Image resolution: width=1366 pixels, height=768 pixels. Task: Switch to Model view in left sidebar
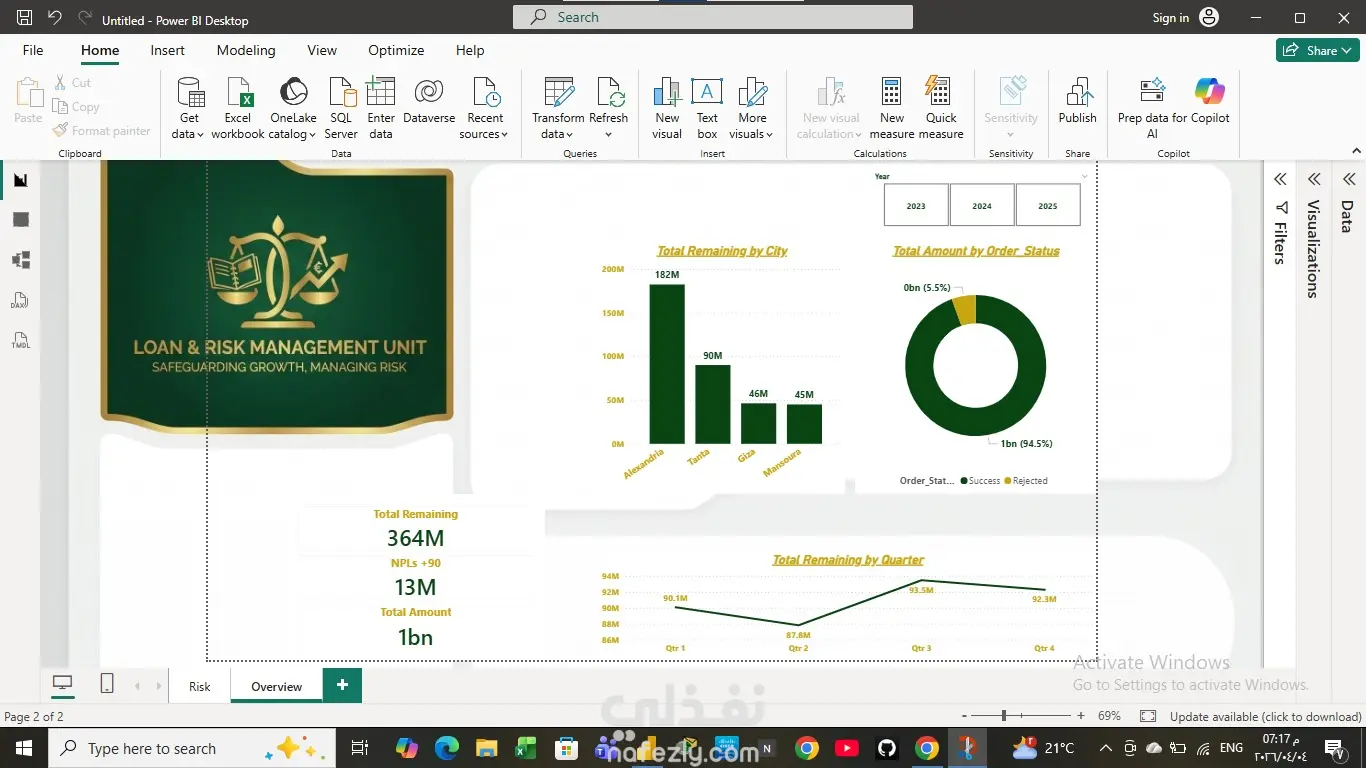click(20, 260)
